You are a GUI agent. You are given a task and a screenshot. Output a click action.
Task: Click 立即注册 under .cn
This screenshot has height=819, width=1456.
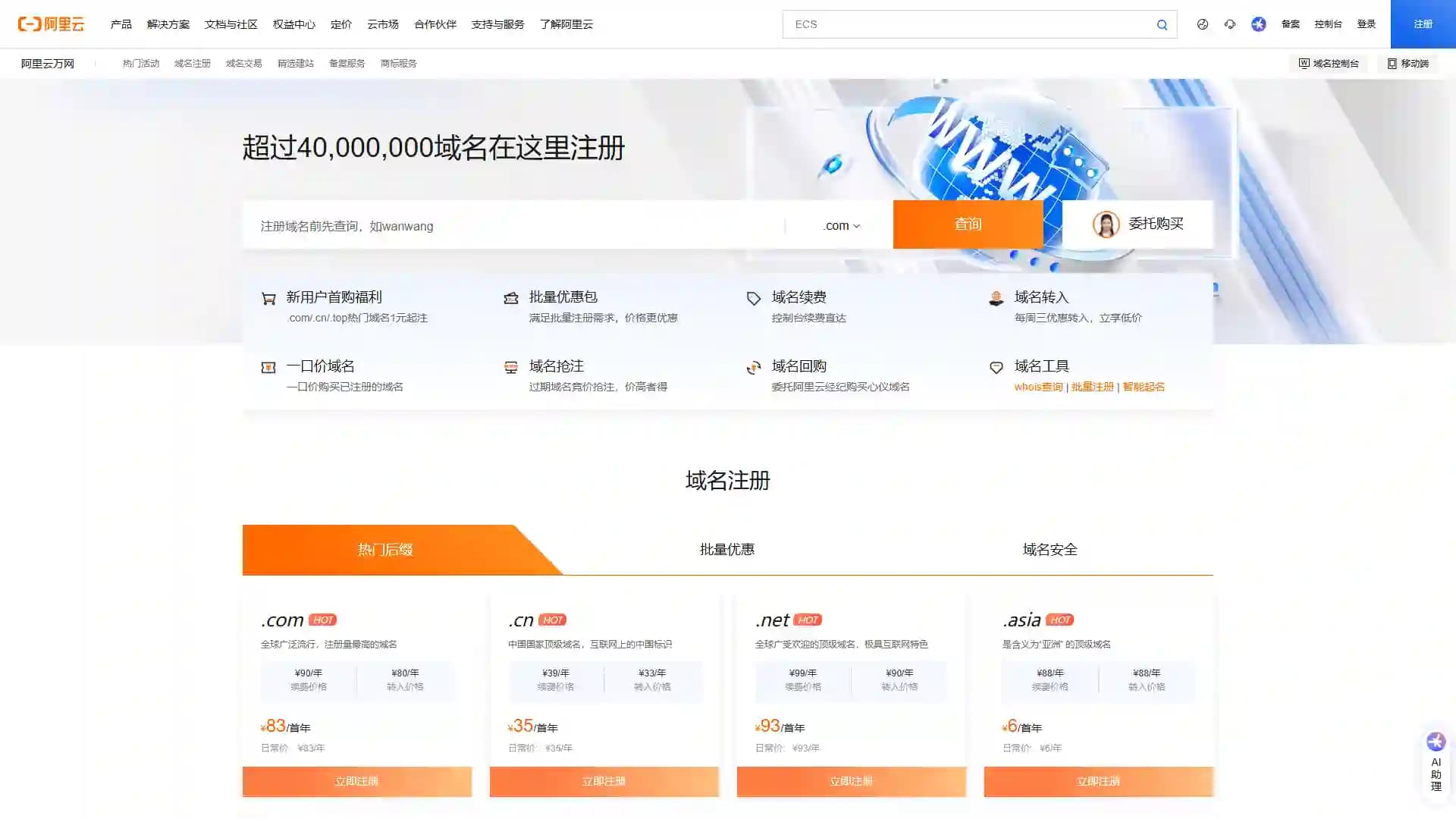(604, 782)
